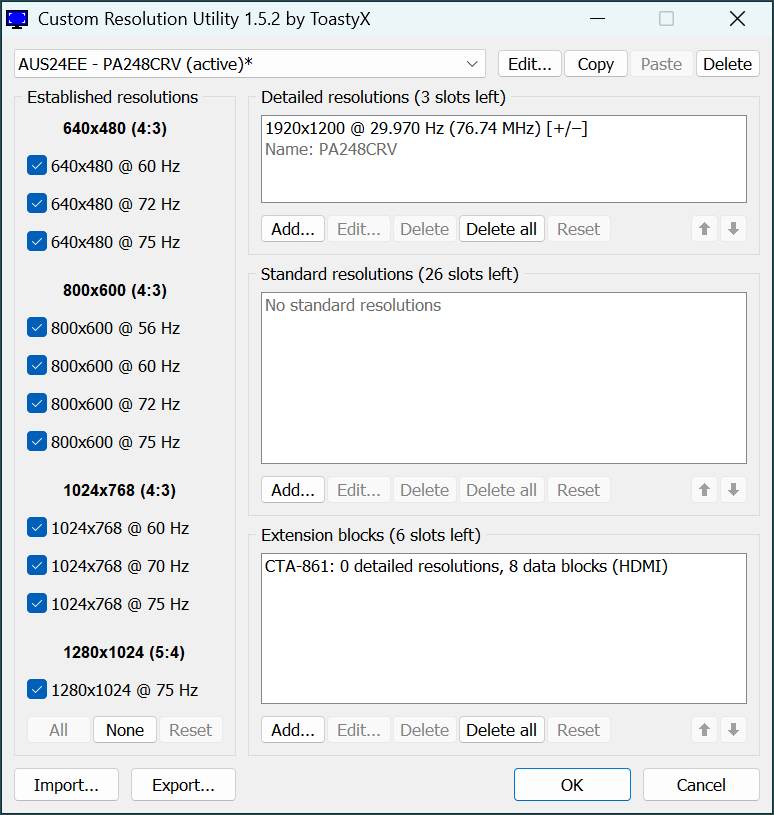This screenshot has height=815, width=774.
Task: Click the CRU application icon in title bar
Action: pos(16,18)
